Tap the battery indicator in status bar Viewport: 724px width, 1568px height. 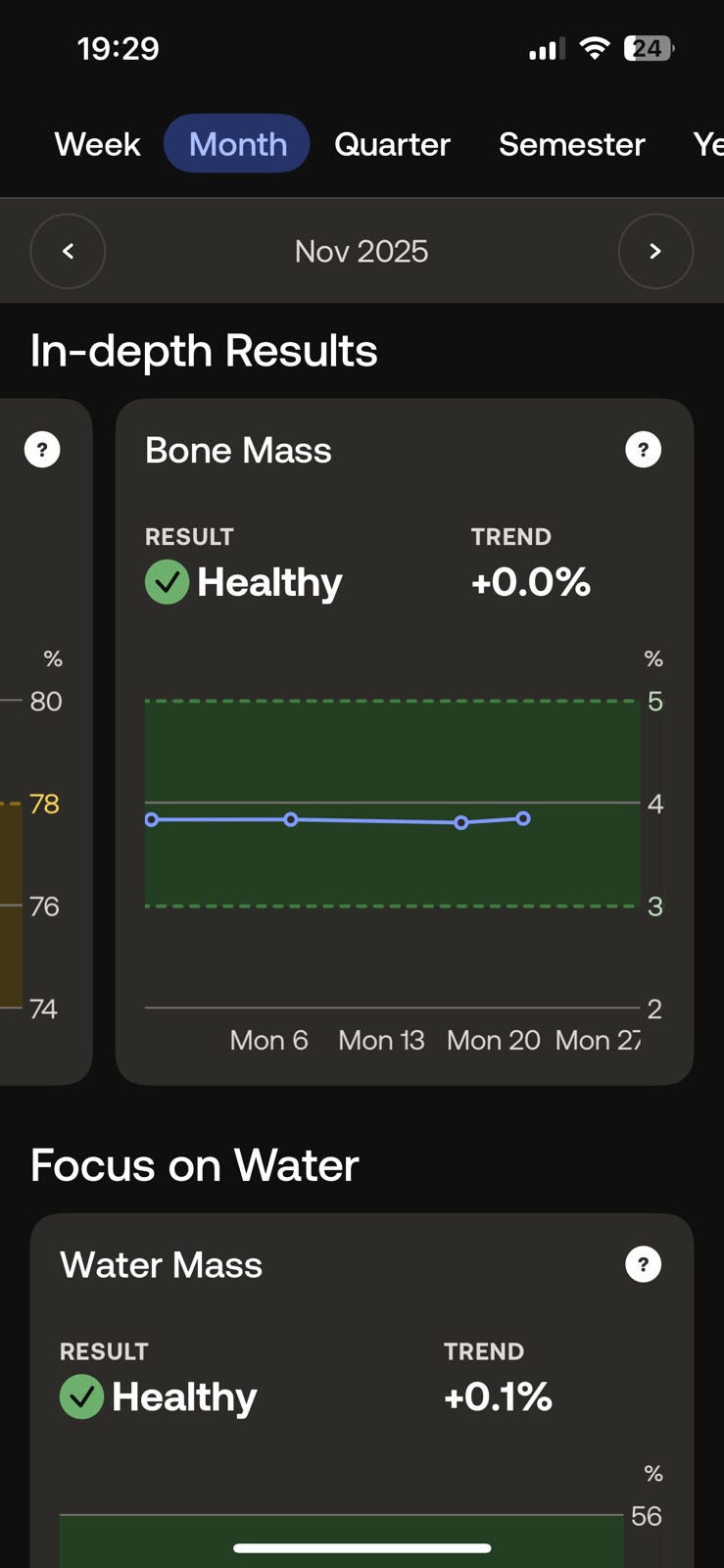pyautogui.click(x=649, y=48)
